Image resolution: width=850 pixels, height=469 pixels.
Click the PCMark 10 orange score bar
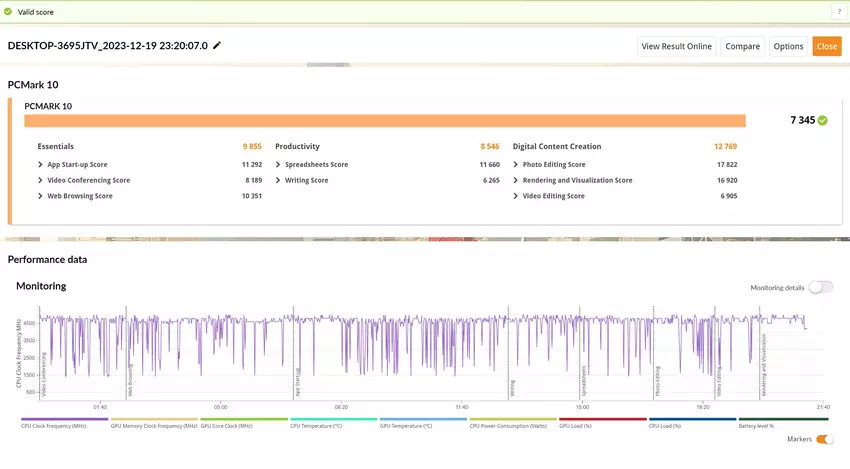(385, 120)
